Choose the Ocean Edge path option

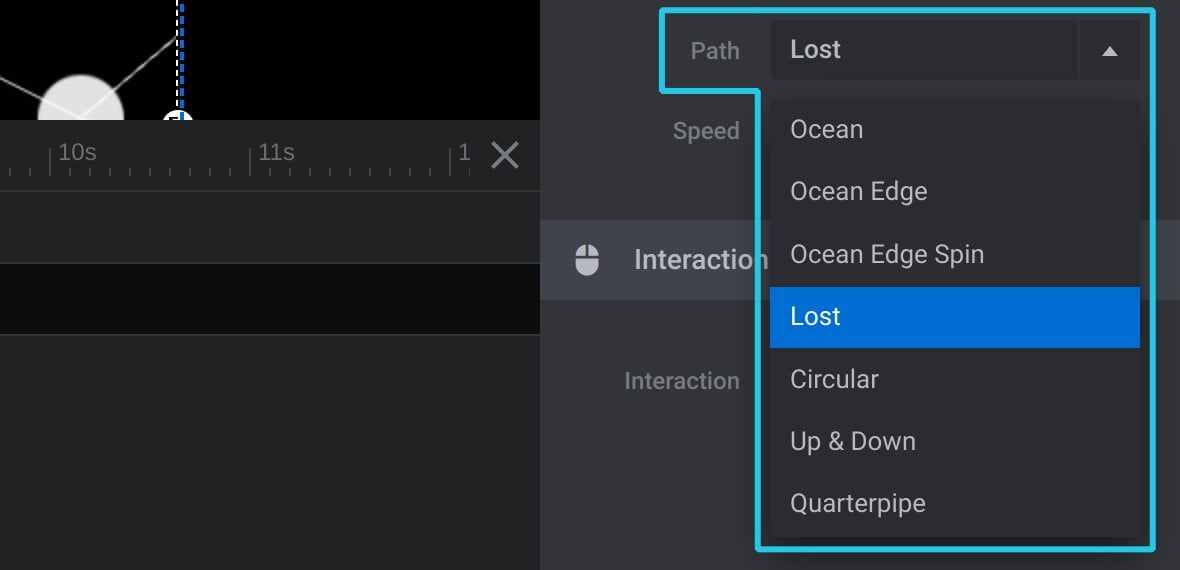point(954,192)
